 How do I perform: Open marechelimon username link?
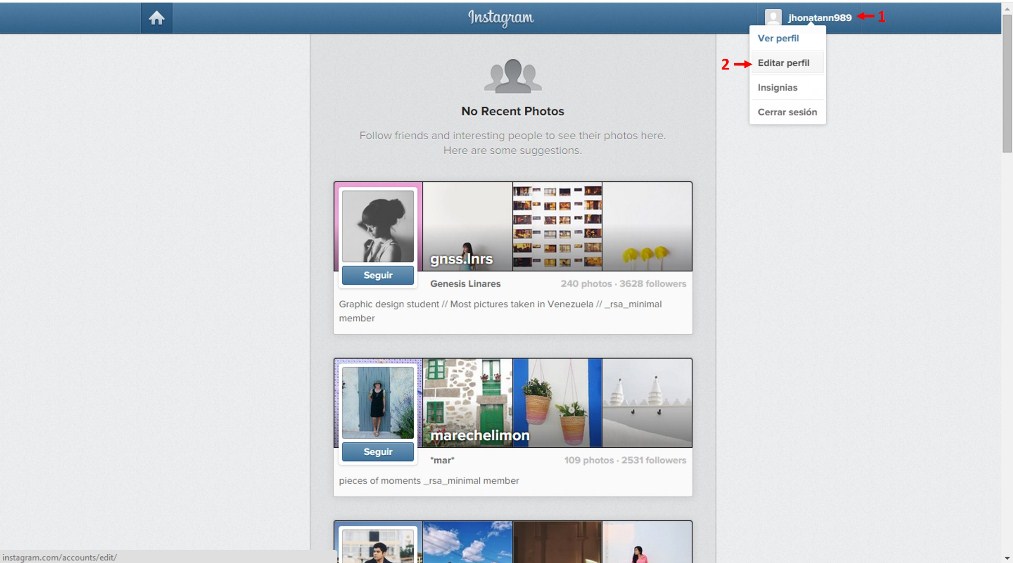pos(480,436)
